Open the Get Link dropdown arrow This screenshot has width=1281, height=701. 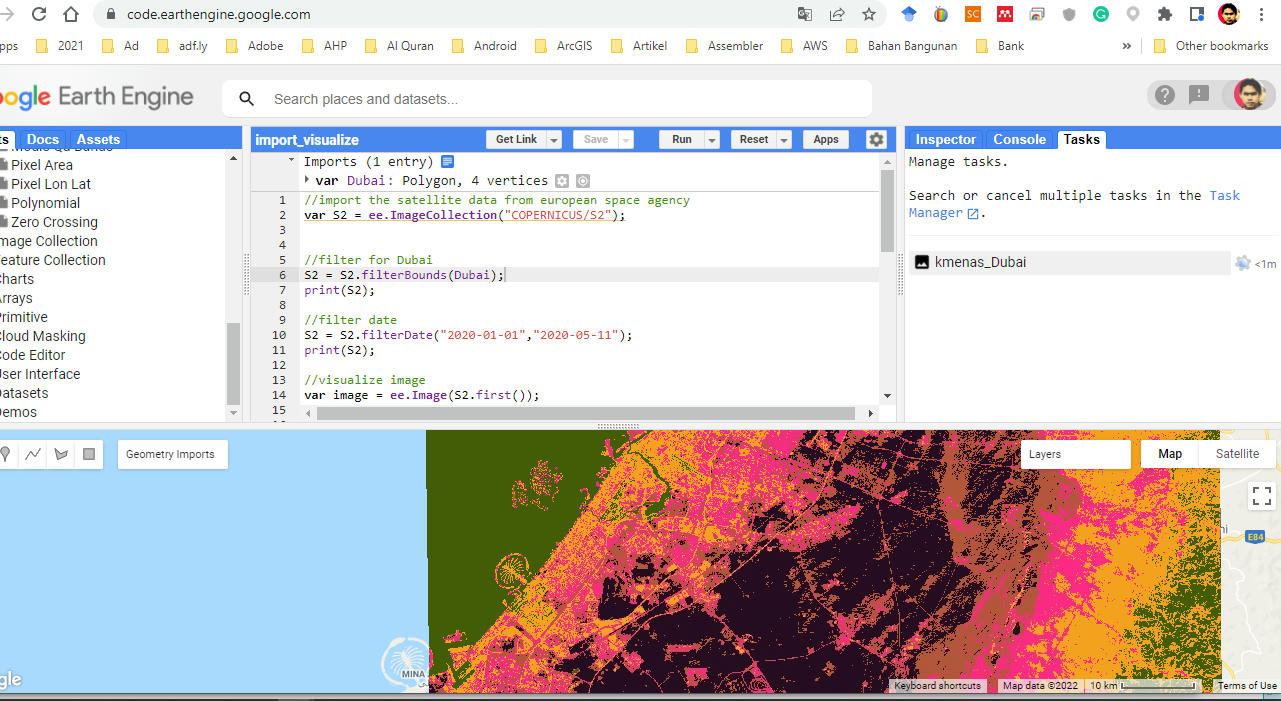coord(554,140)
